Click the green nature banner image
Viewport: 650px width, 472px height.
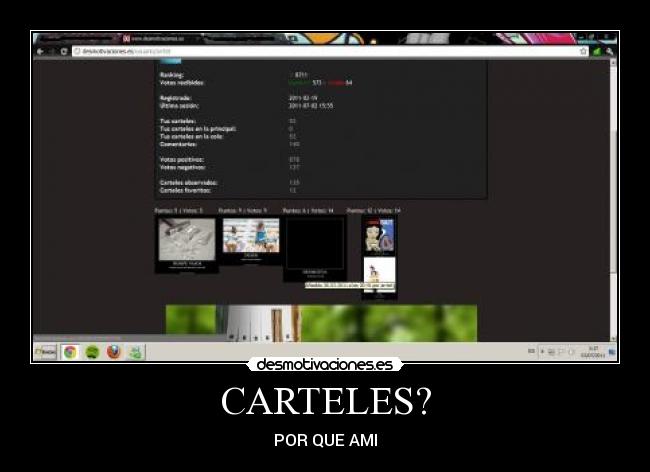click(321, 323)
